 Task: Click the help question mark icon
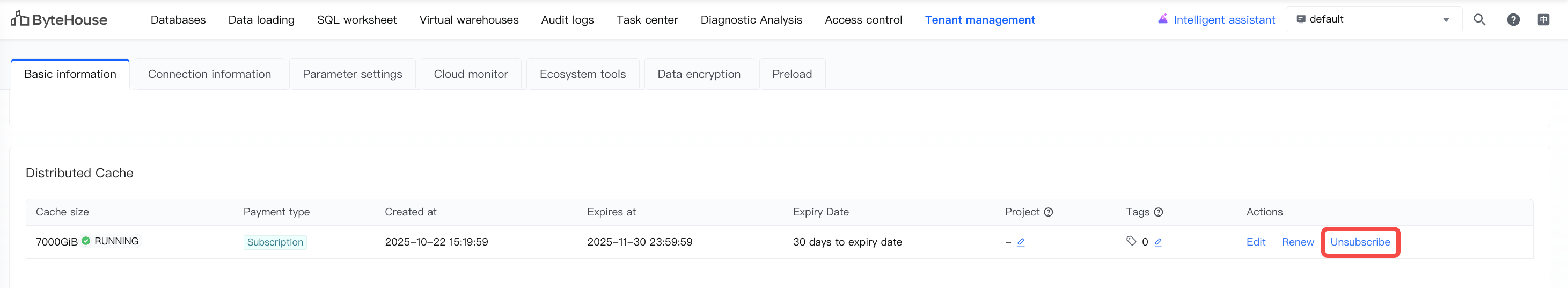1513,19
